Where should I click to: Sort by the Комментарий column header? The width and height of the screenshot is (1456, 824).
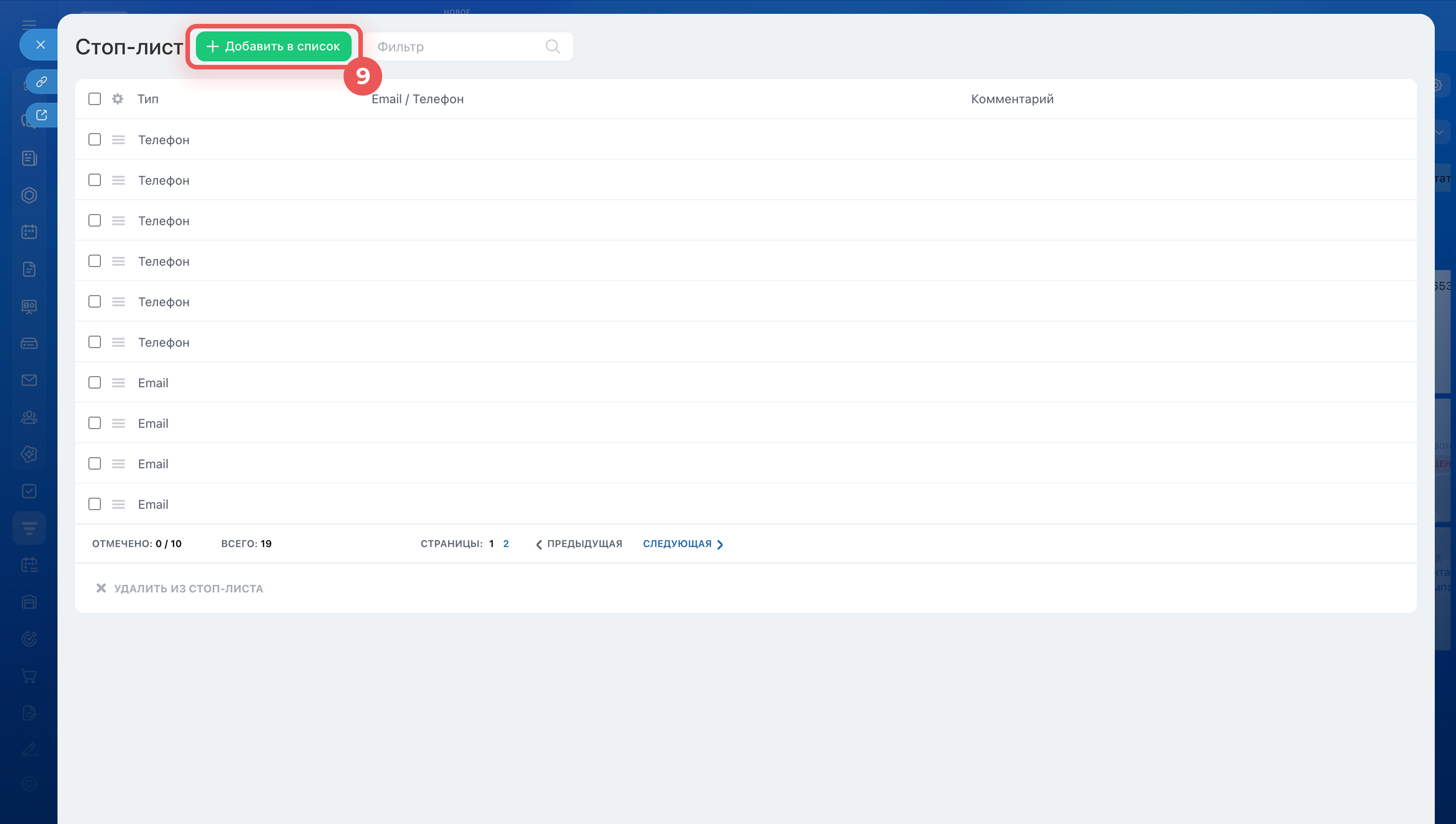pyautogui.click(x=1012, y=99)
